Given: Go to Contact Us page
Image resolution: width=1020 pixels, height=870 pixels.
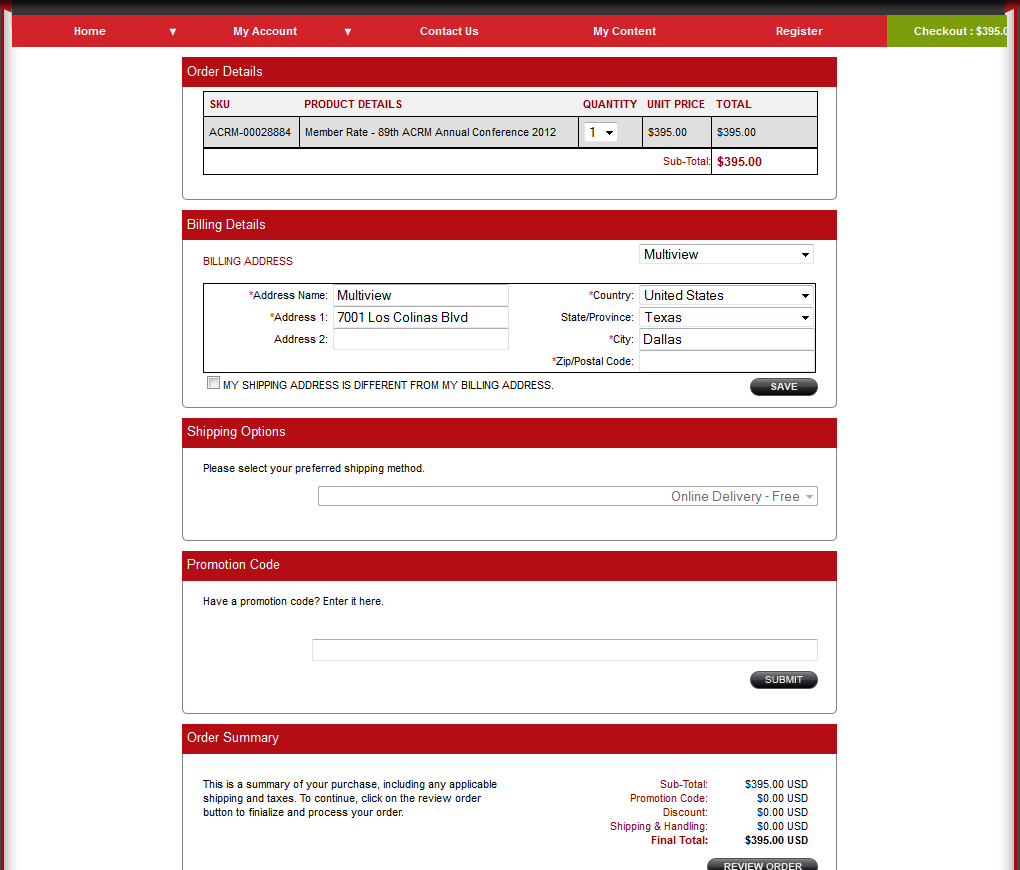Looking at the screenshot, I should (x=449, y=31).
